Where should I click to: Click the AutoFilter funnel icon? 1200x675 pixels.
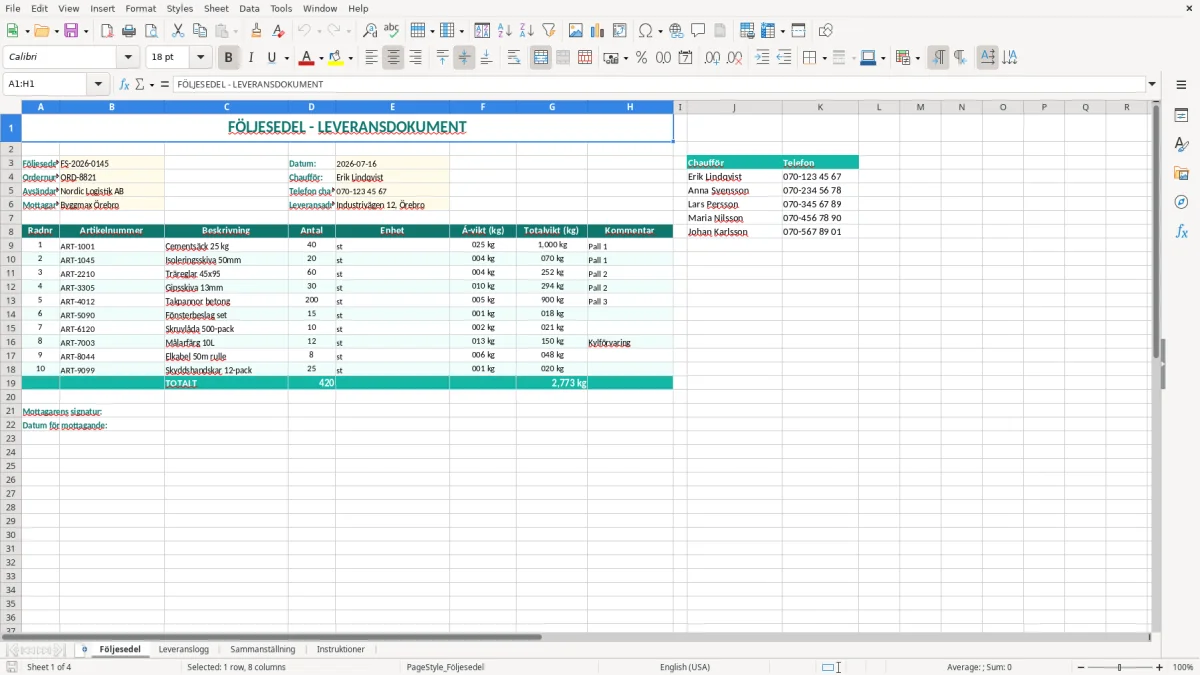click(x=548, y=31)
